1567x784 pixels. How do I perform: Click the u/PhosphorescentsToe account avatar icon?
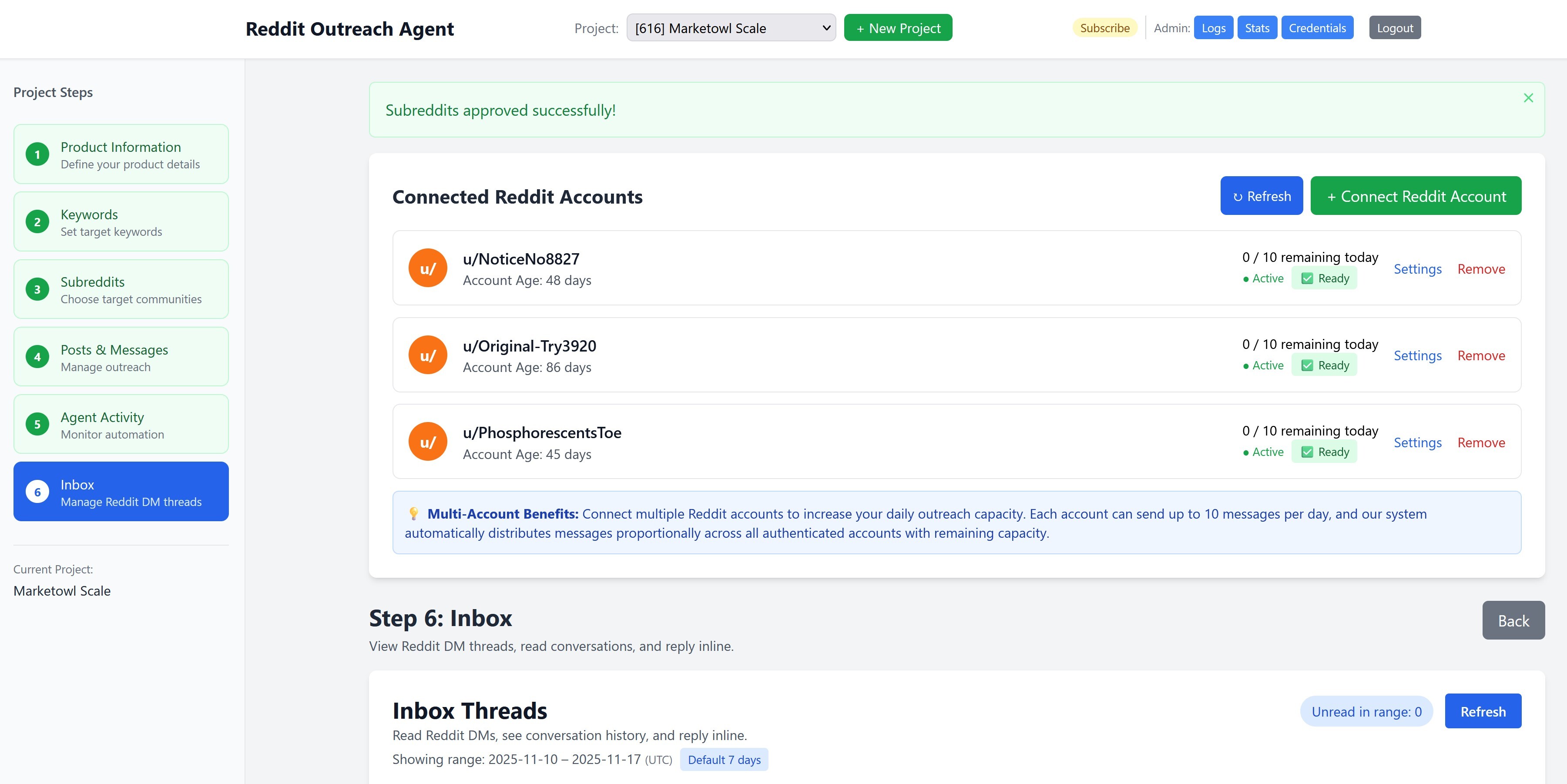428,442
